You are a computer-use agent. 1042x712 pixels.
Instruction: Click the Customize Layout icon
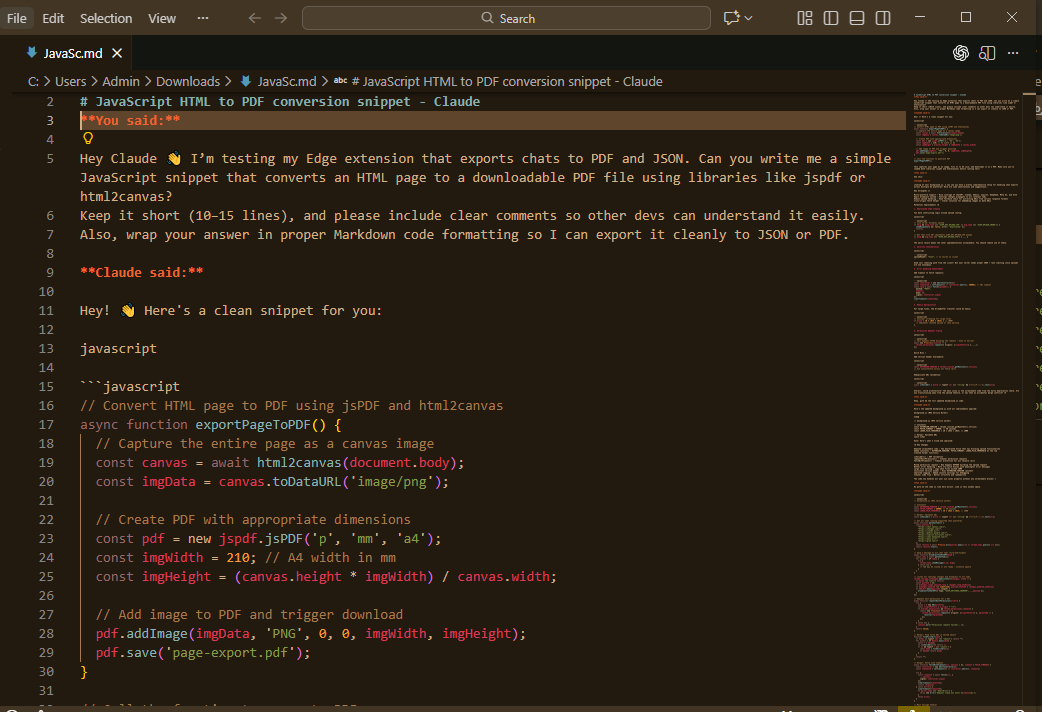[x=805, y=18]
